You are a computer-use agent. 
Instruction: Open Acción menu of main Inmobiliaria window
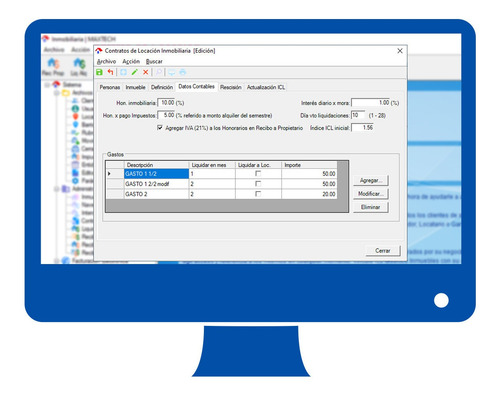(x=80, y=49)
